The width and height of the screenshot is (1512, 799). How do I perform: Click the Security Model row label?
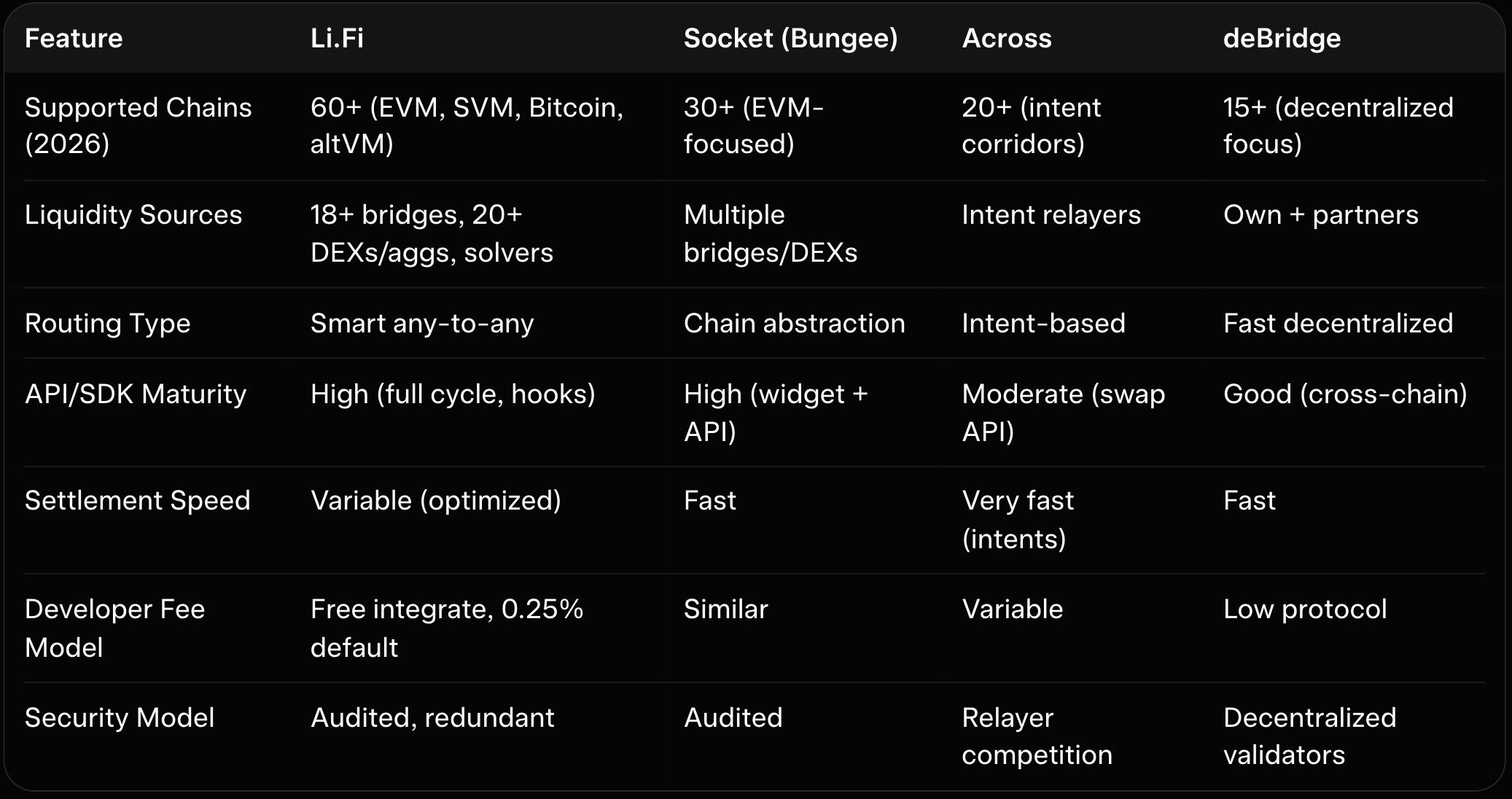point(120,718)
